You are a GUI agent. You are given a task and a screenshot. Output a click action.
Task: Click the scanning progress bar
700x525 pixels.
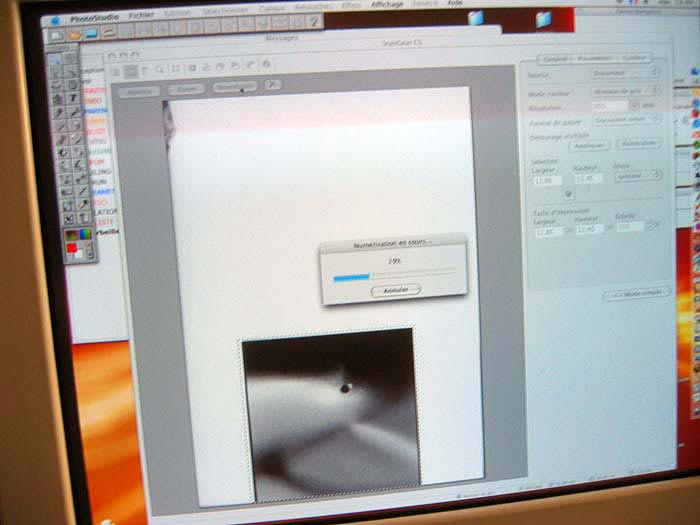[395, 275]
